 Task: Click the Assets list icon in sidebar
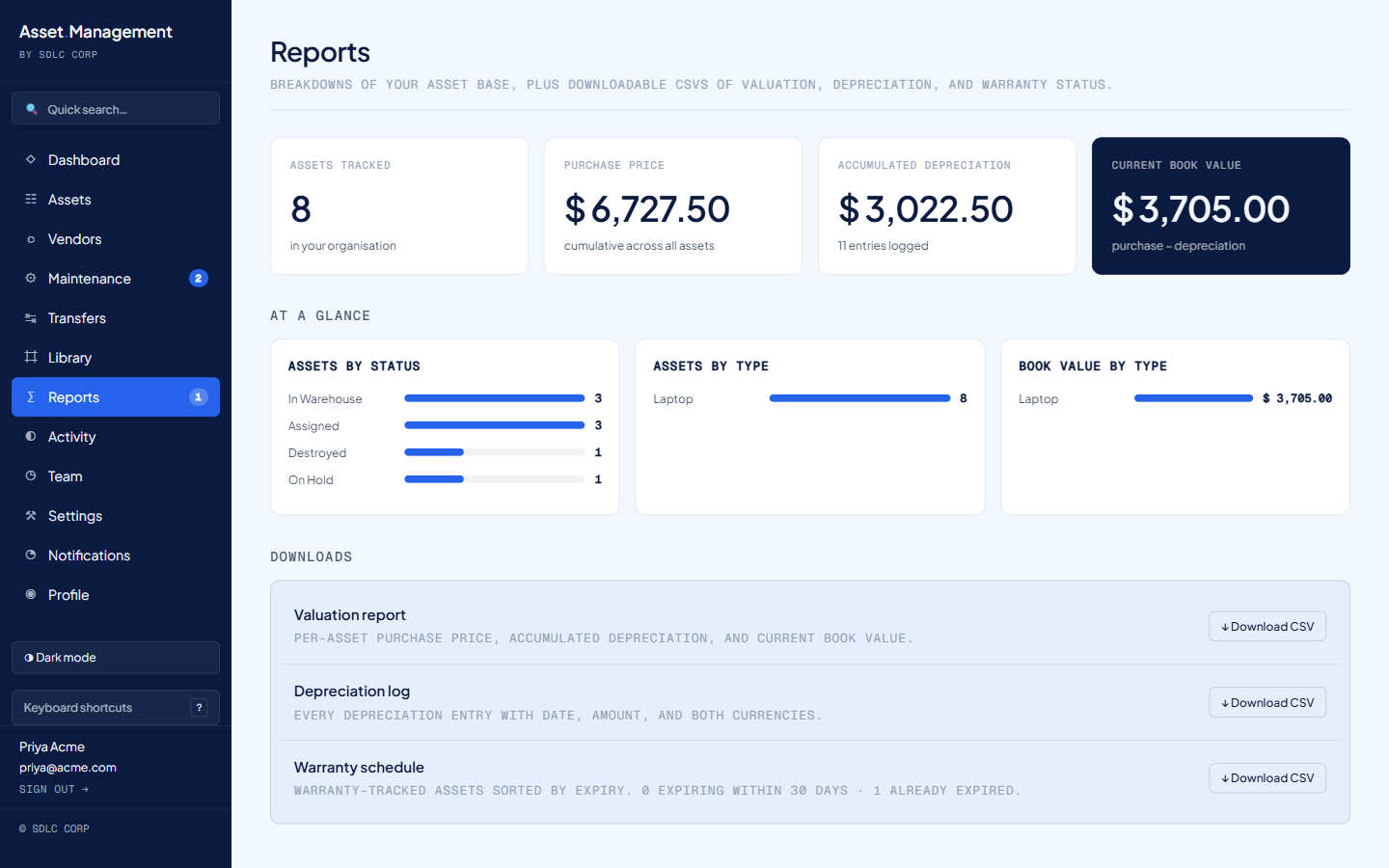pyautogui.click(x=31, y=199)
